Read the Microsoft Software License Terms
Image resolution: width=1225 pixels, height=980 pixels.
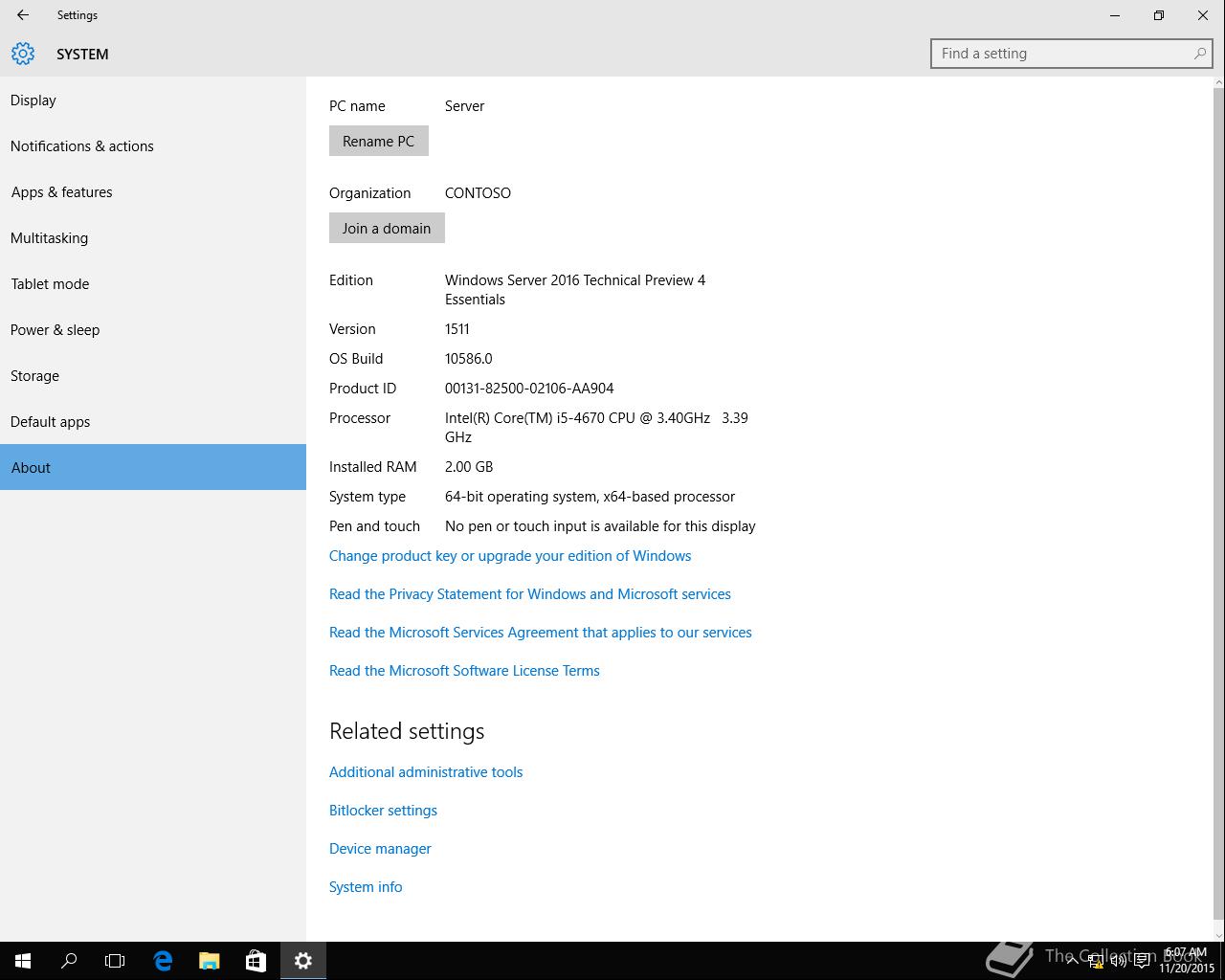coord(464,671)
